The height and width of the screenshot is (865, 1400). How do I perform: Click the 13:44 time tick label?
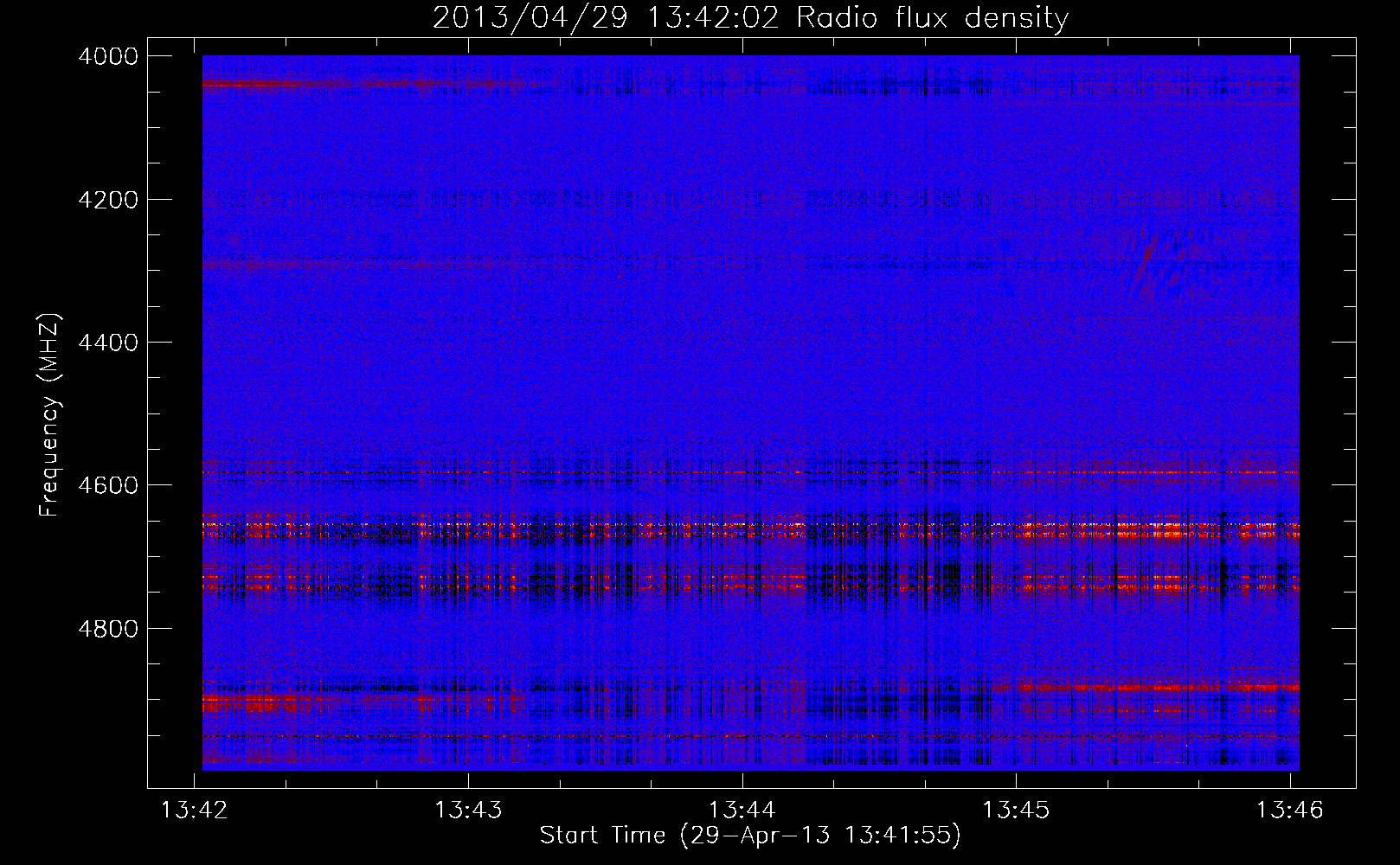[x=742, y=810]
